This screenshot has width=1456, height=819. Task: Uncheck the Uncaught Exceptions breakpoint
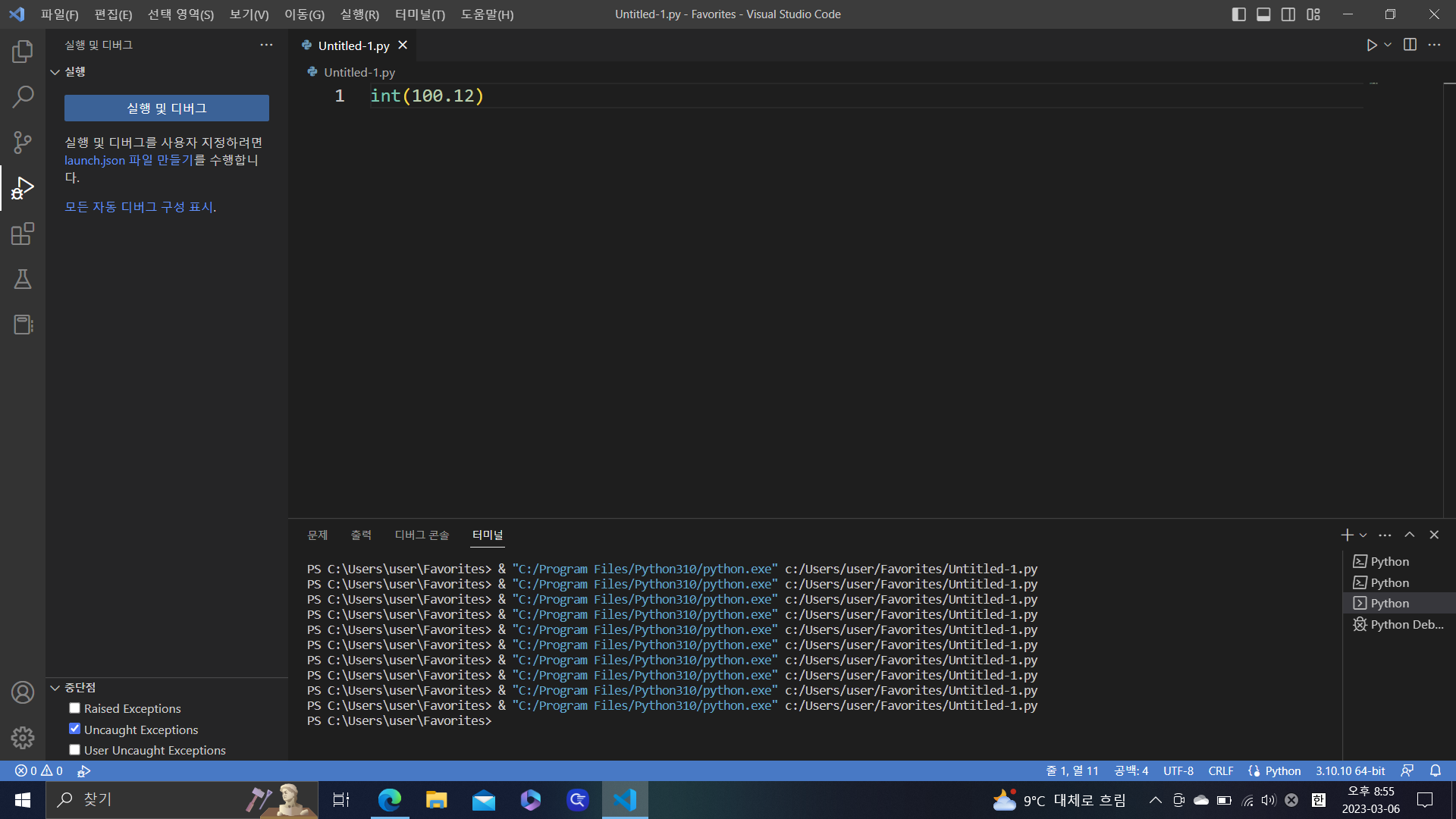tap(74, 729)
